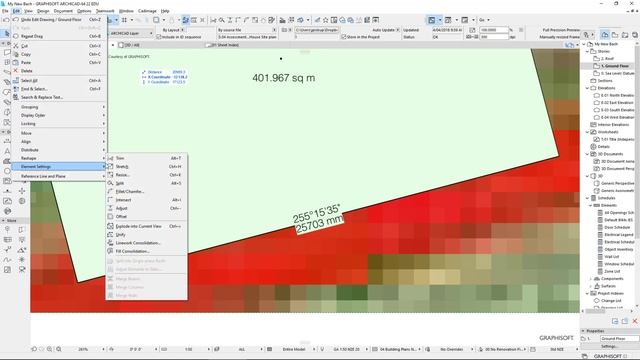Open the File menu
Screen dimensions: 640x360
pyautogui.click(x=5, y=11)
